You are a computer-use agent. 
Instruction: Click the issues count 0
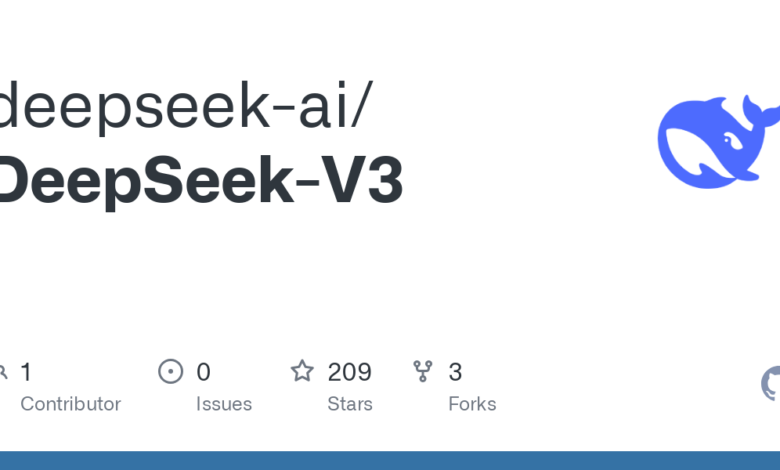click(x=203, y=372)
